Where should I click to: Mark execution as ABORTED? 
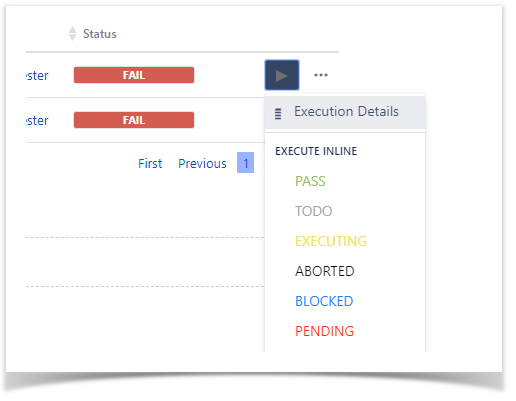click(x=324, y=271)
